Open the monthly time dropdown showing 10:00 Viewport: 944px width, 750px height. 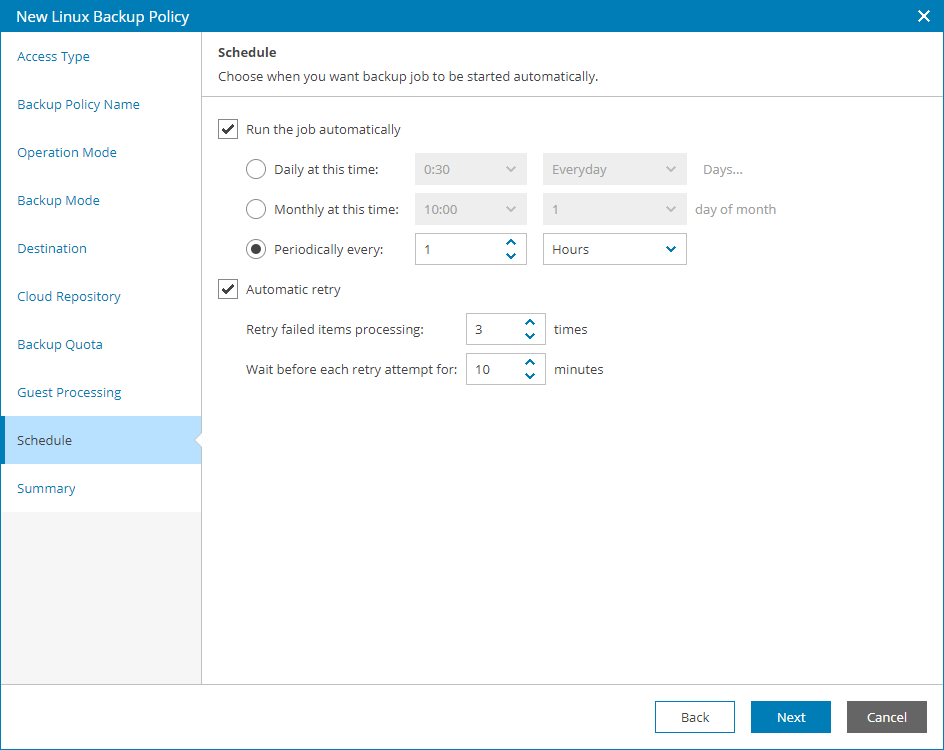pos(470,209)
